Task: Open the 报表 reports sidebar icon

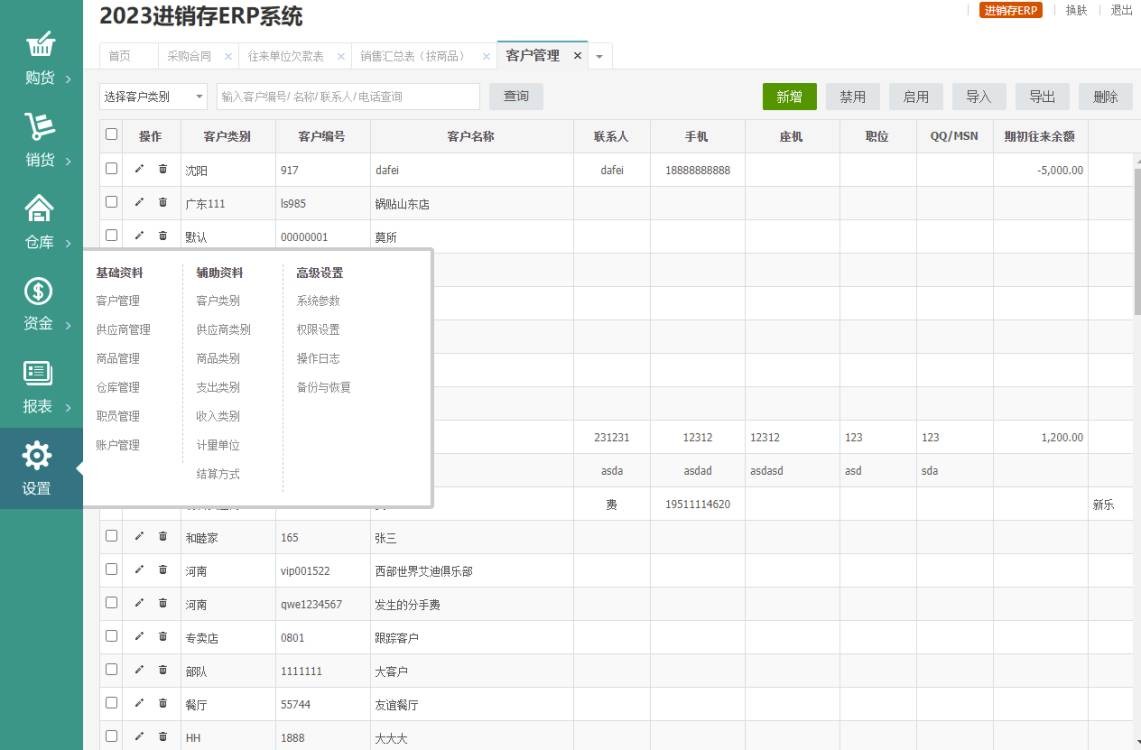Action: 40,373
